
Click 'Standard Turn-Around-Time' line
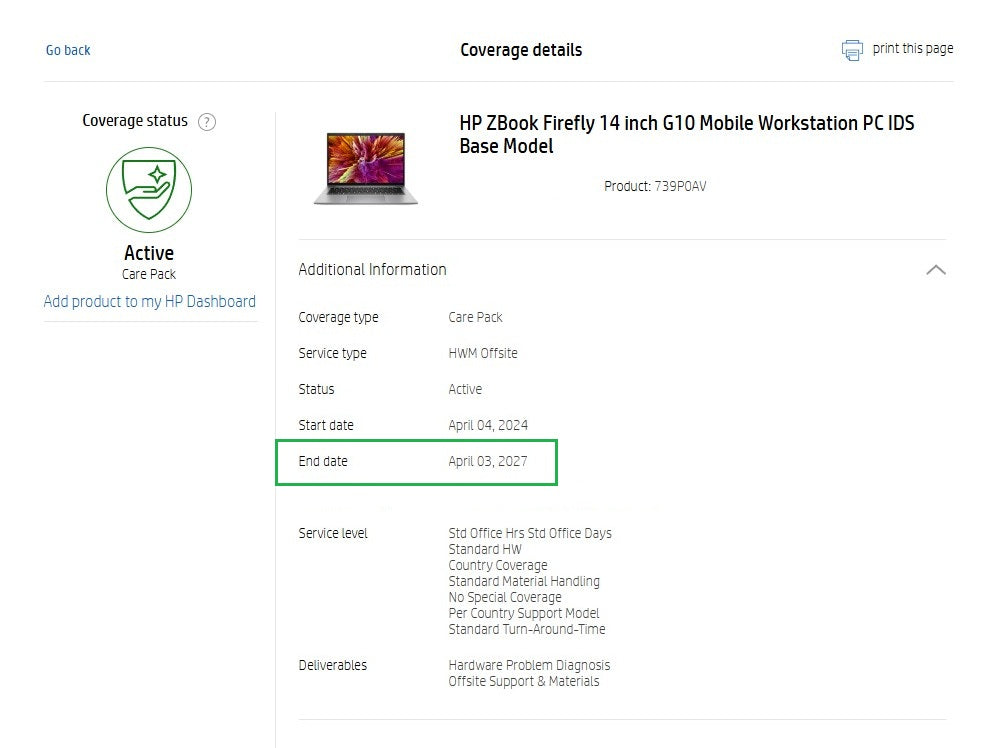click(527, 629)
